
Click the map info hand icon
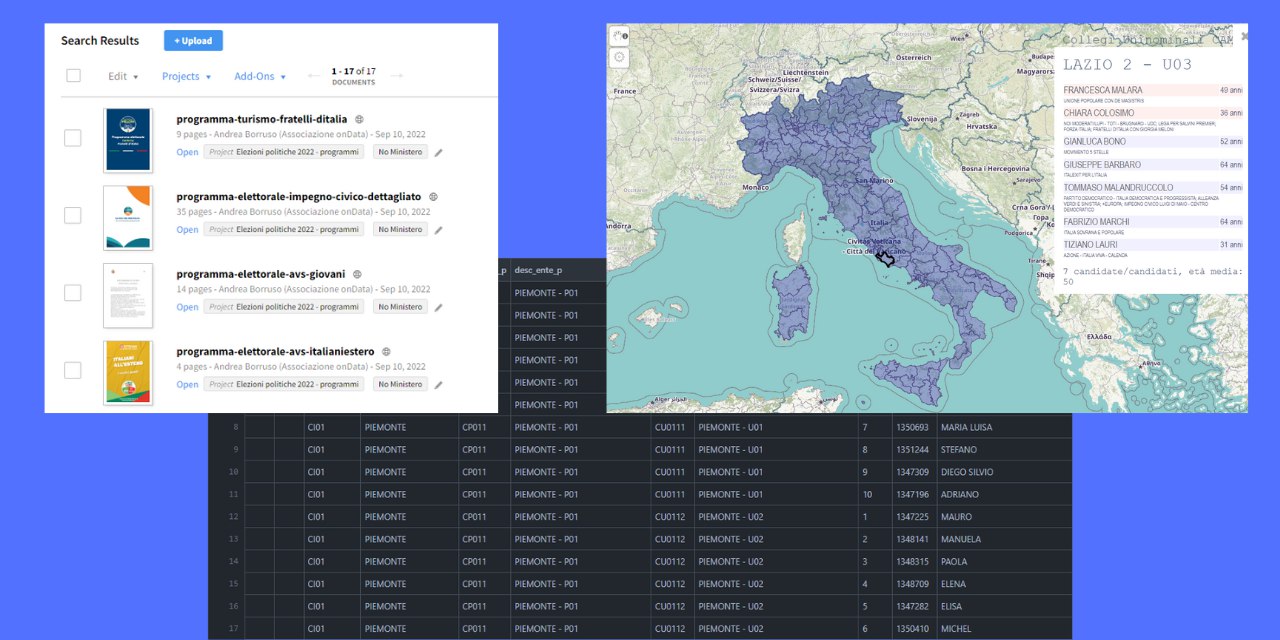pyautogui.click(x=620, y=35)
